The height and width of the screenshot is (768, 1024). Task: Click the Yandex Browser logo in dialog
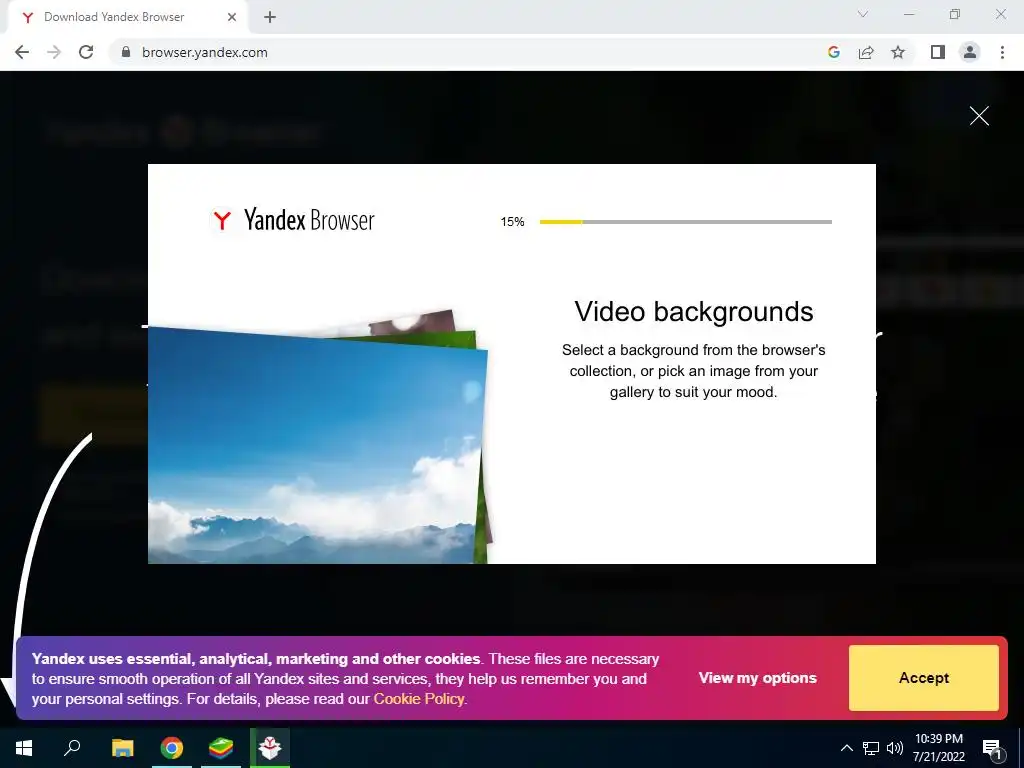[292, 220]
